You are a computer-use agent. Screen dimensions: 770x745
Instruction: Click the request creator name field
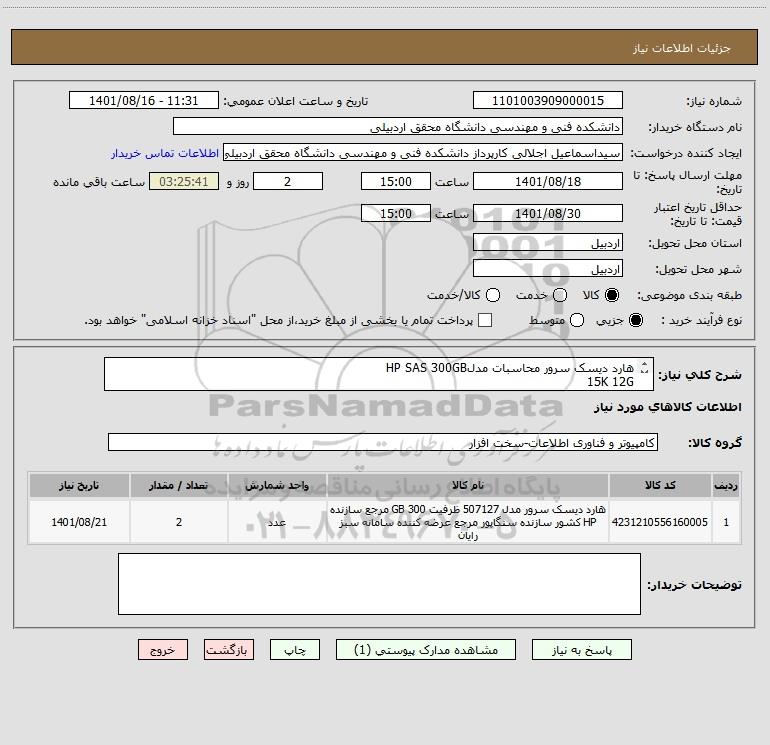click(x=423, y=153)
